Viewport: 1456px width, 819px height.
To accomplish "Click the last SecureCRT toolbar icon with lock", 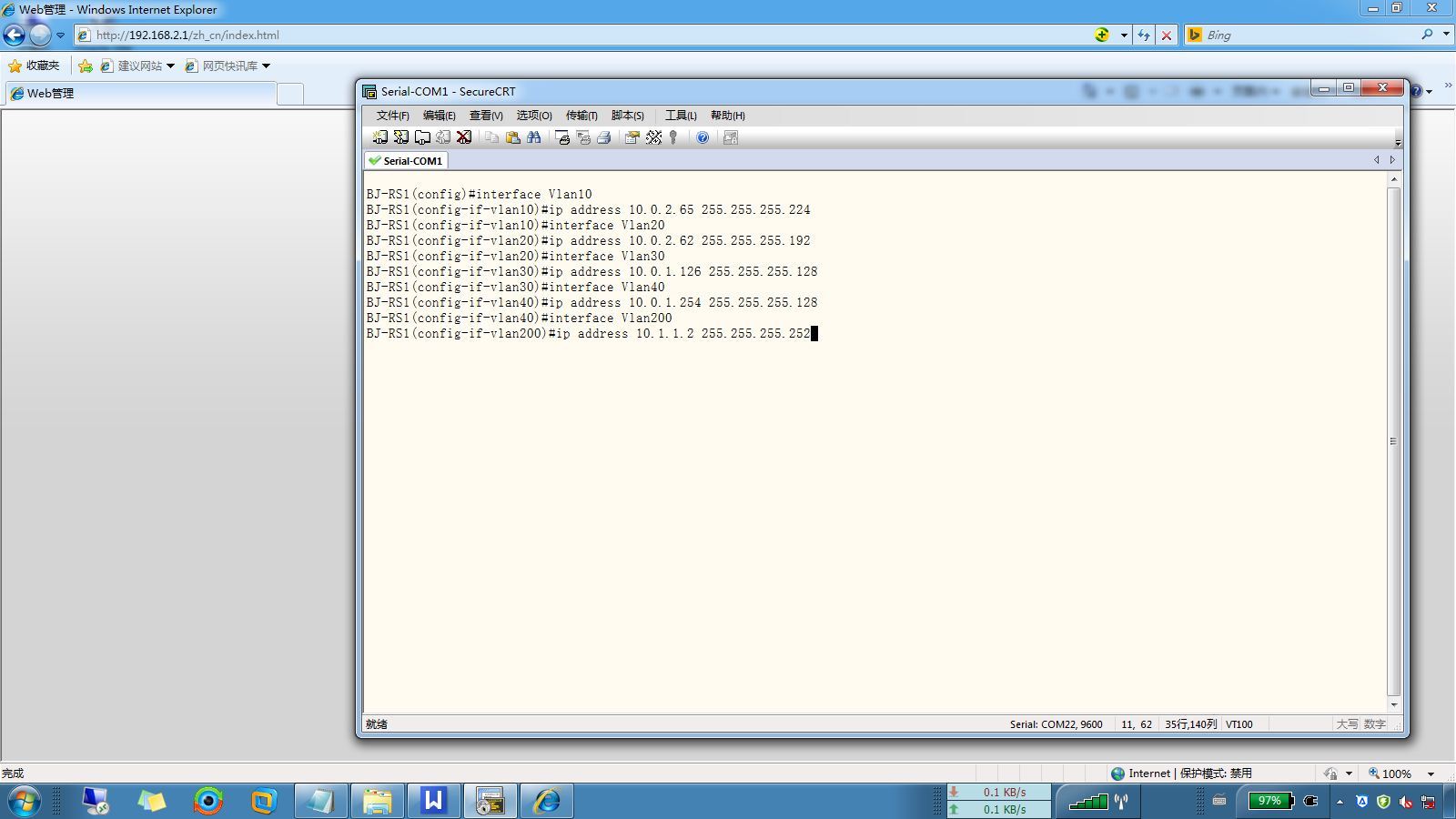I will (730, 137).
